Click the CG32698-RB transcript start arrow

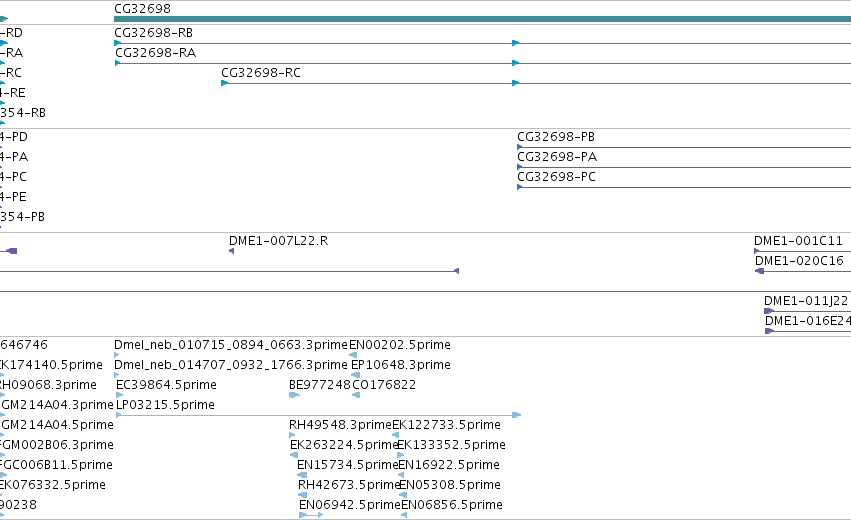(117, 43)
